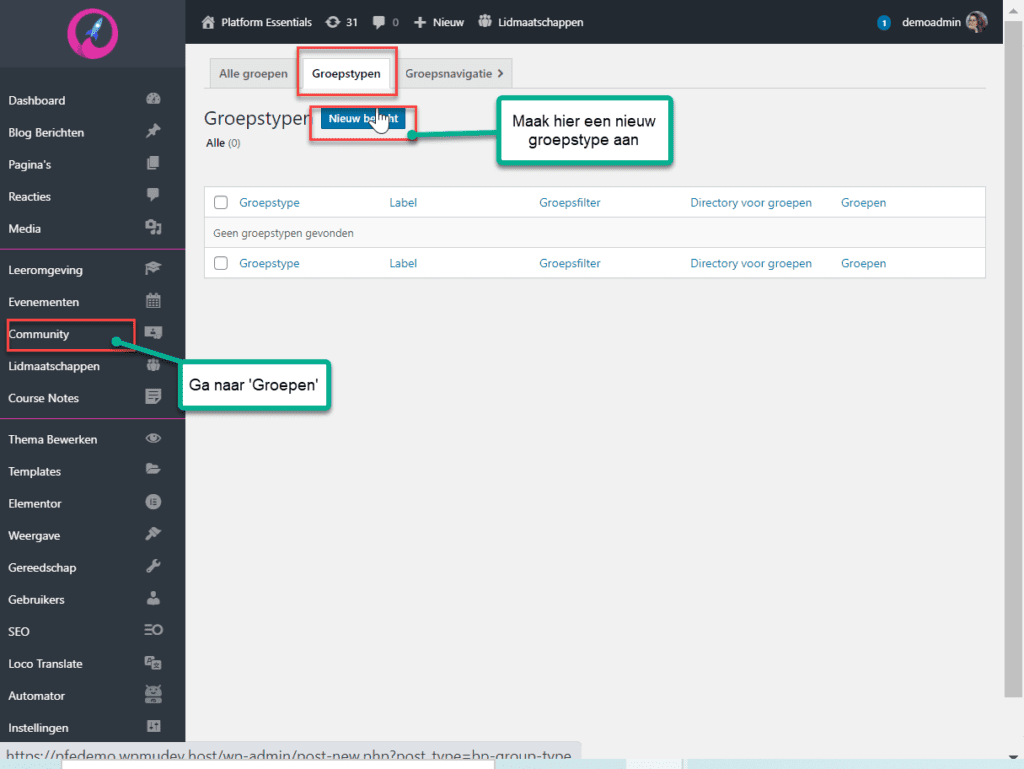Image resolution: width=1024 pixels, height=769 pixels.
Task: Sort by Groepen column in header
Action: coord(863,202)
